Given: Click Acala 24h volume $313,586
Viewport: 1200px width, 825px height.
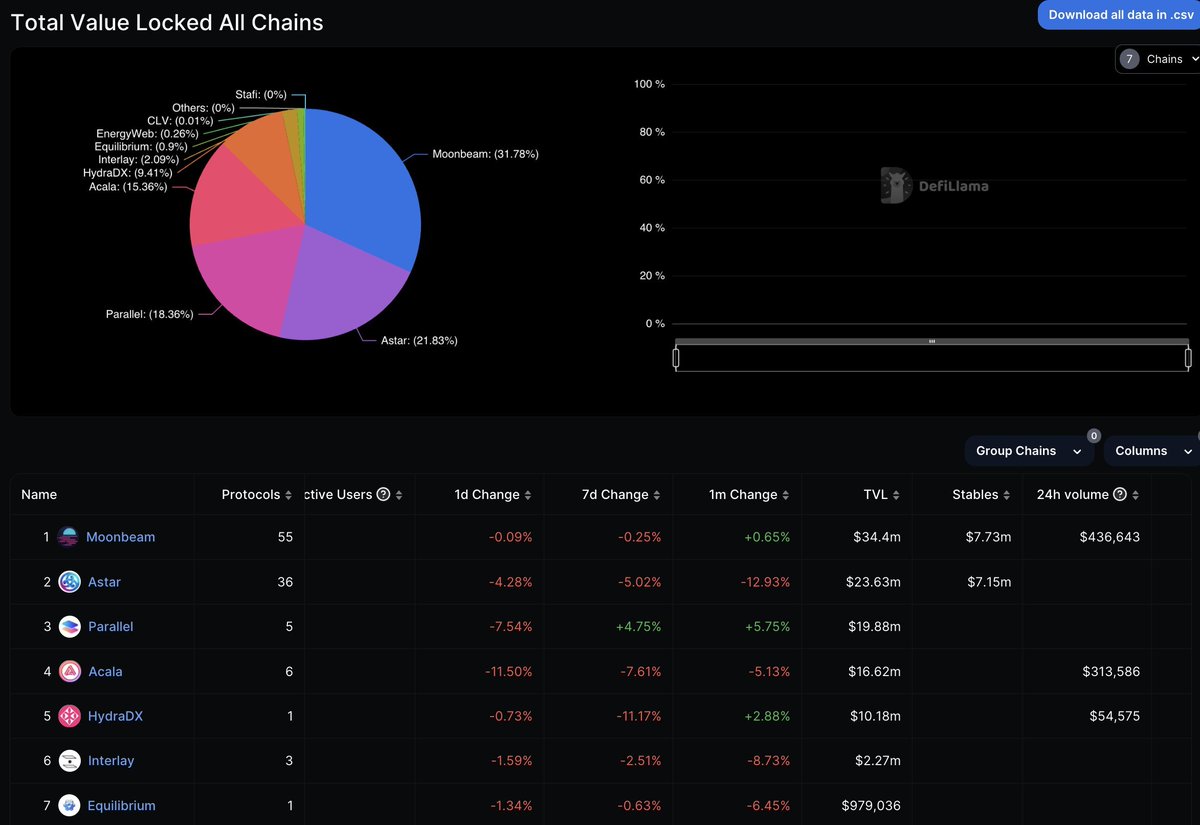Looking at the screenshot, I should (1110, 671).
